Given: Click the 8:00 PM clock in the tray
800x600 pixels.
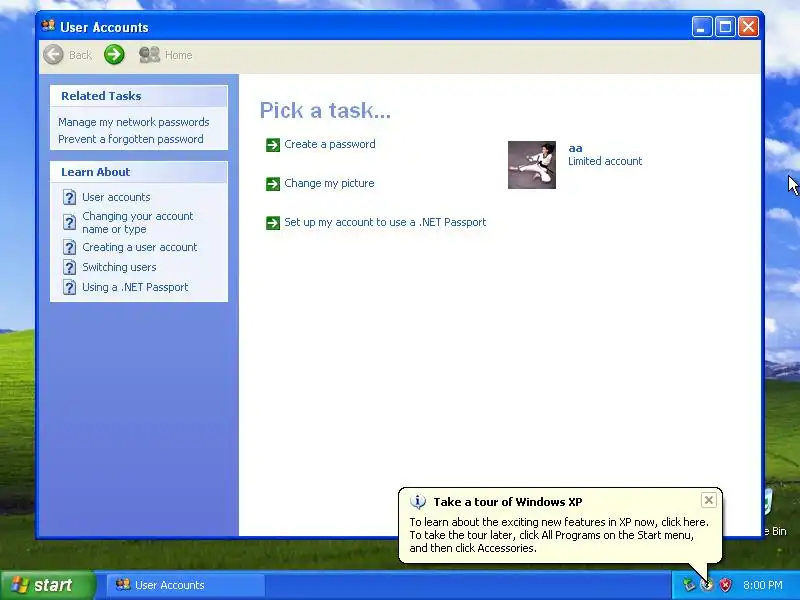Looking at the screenshot, I should click(x=763, y=585).
